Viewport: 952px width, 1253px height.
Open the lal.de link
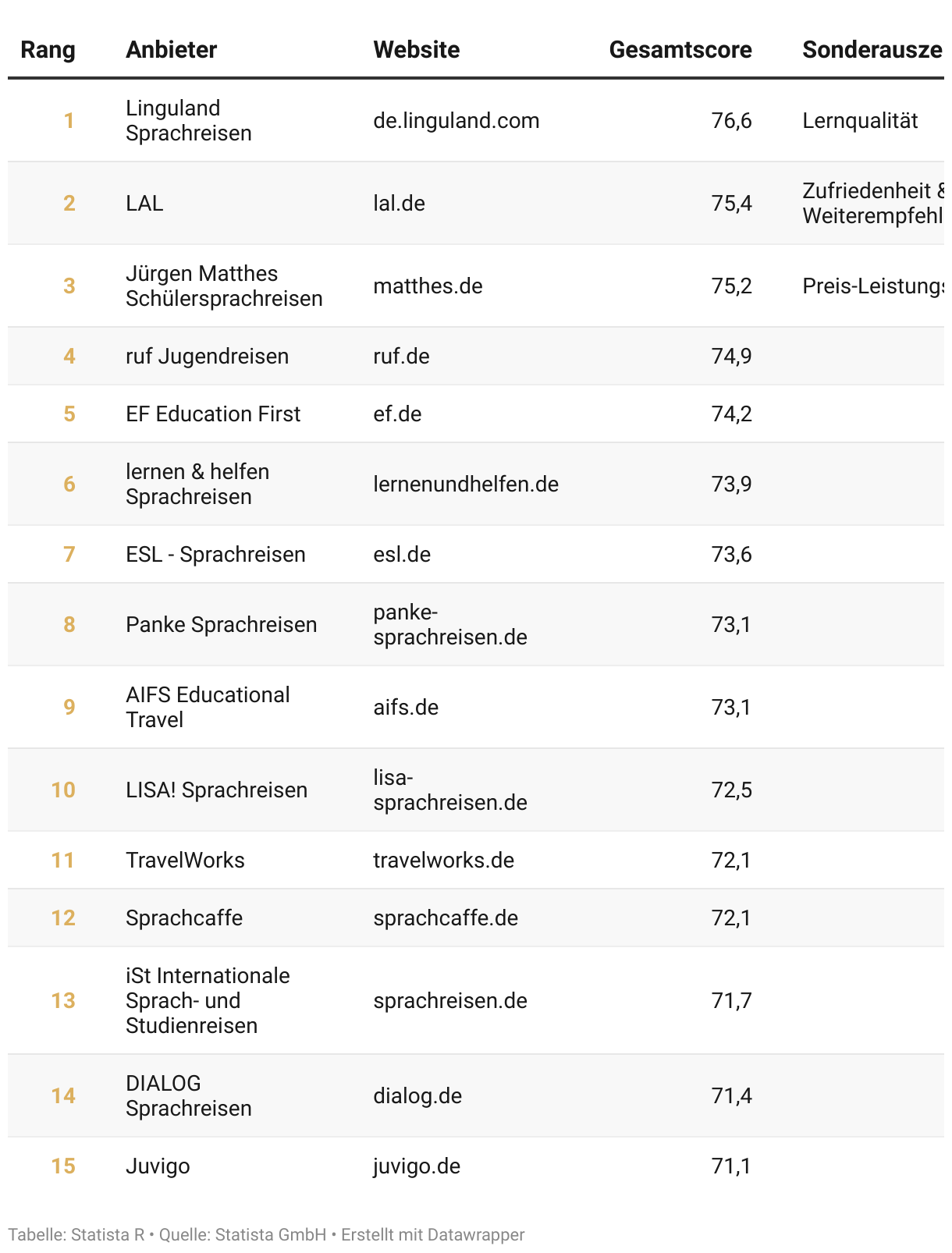coord(399,204)
